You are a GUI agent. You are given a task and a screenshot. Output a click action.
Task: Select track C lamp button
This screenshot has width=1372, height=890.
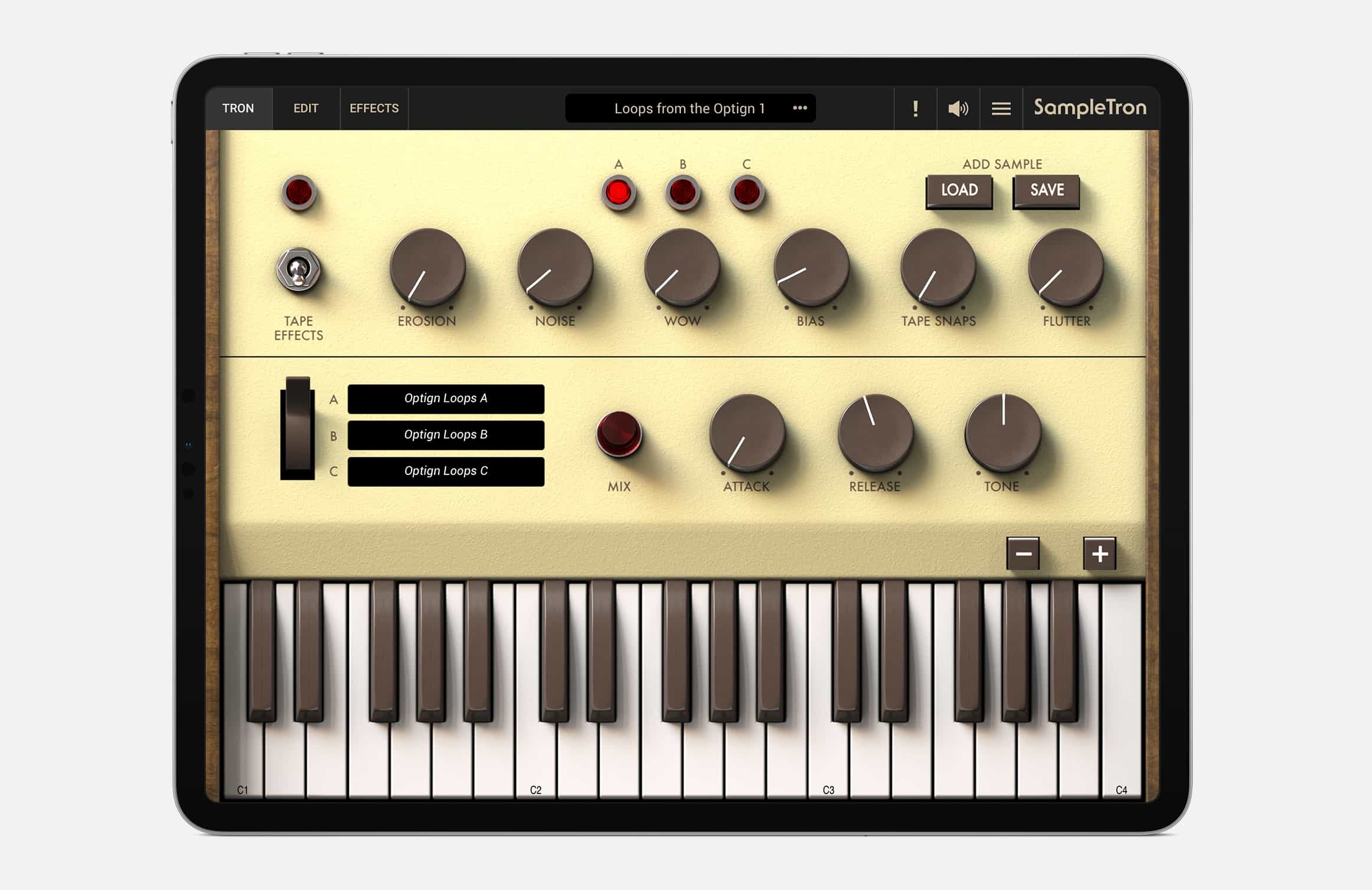click(747, 193)
